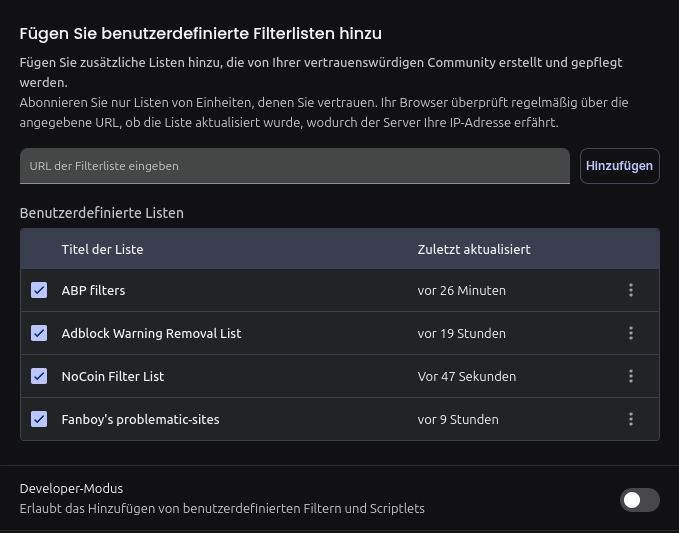The height and width of the screenshot is (533, 679).
Task: Focus the URL der Filterliste eingeben field
Action: pyautogui.click(x=294, y=166)
